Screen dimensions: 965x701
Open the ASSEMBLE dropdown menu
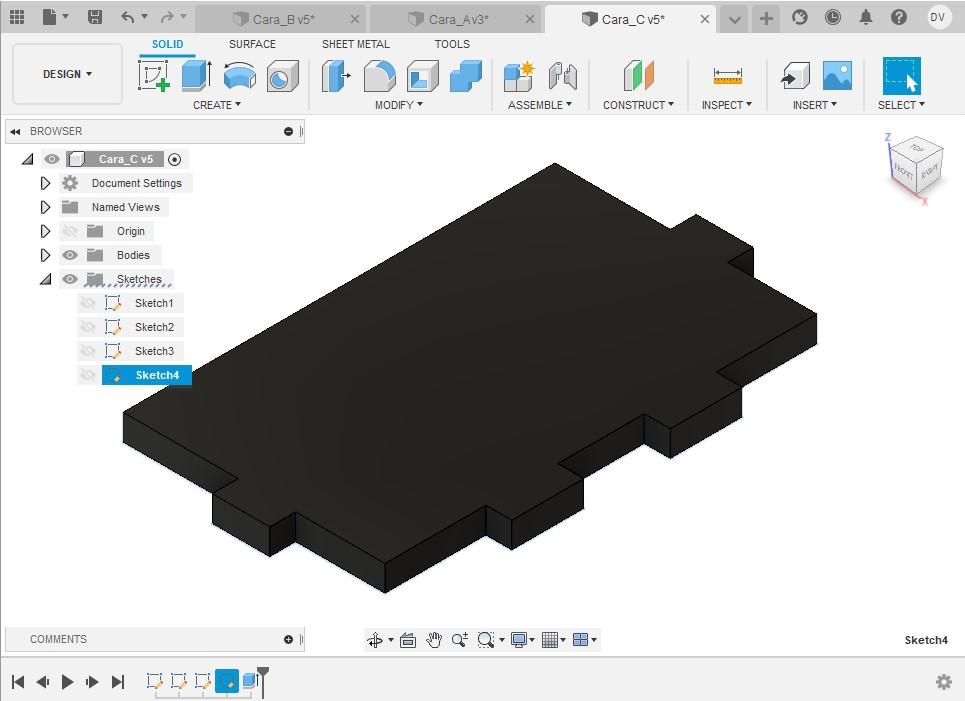pos(540,105)
